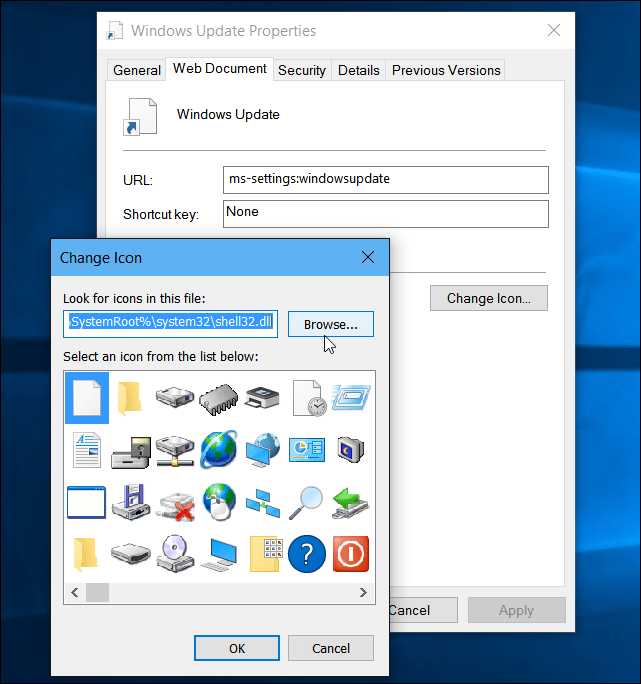The image size is (641, 684).
Task: Click the Change Icon button in Properties
Action: (x=489, y=298)
